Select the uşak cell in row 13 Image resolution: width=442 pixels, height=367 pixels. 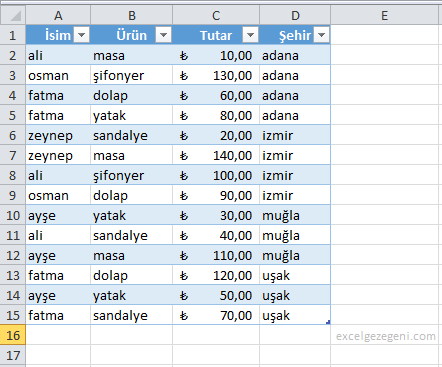tap(295, 275)
